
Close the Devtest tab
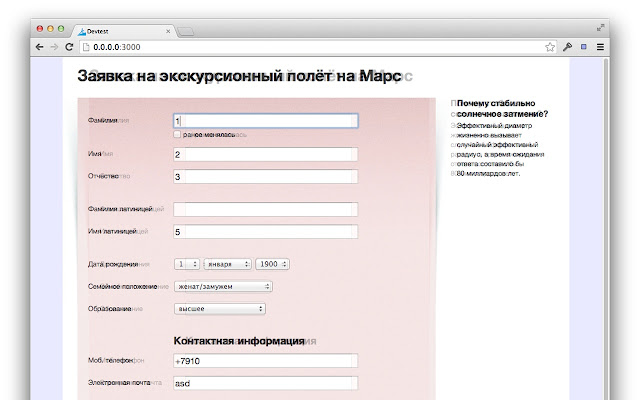click(168, 31)
